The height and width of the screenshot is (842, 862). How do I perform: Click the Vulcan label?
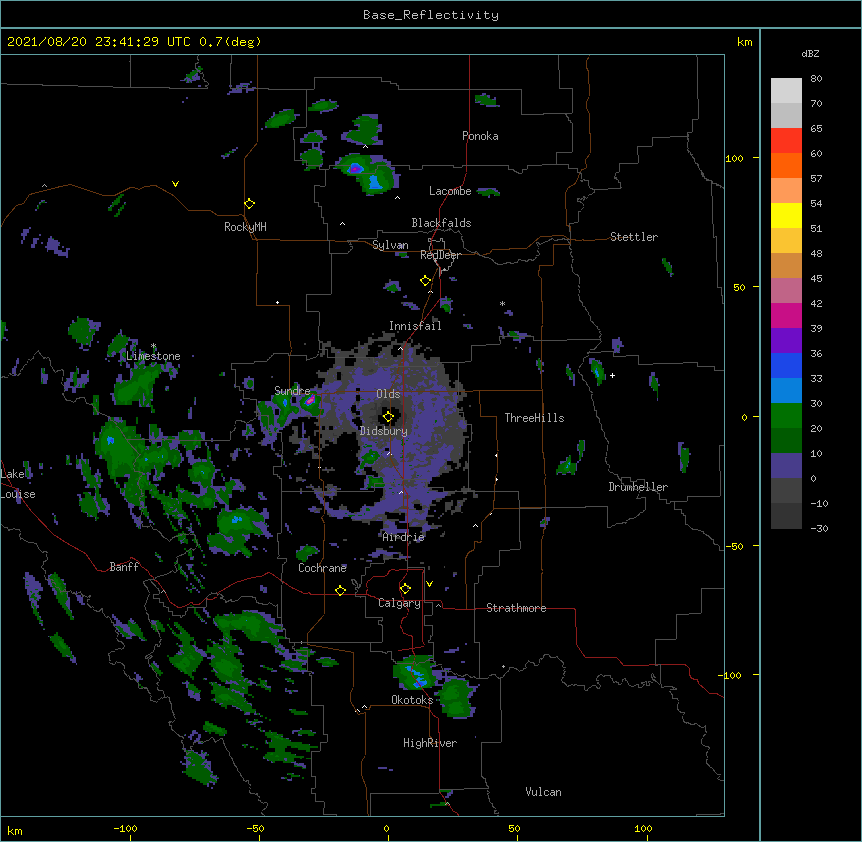[543, 792]
